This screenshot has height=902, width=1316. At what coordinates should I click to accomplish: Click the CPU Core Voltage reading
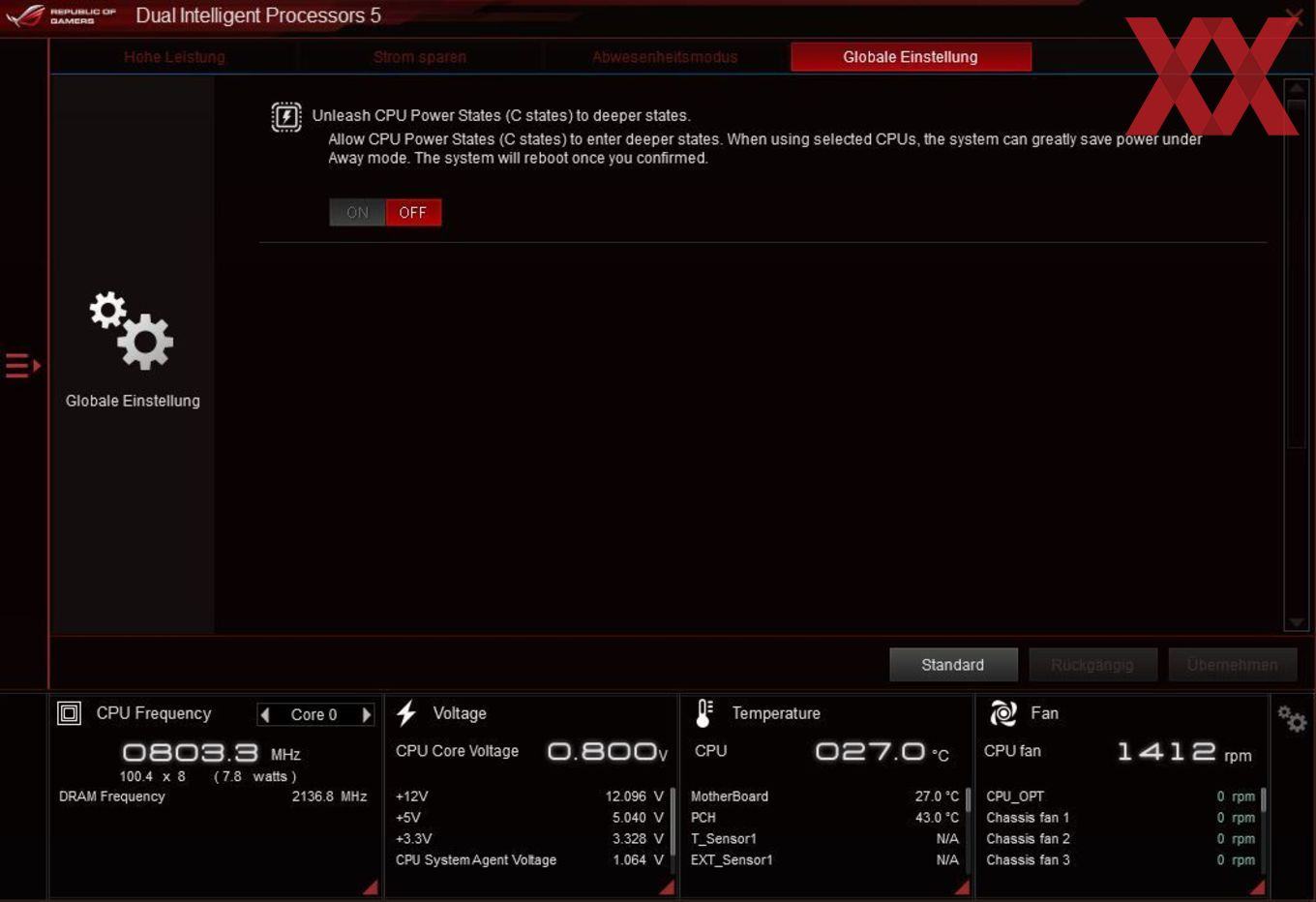click(x=531, y=751)
